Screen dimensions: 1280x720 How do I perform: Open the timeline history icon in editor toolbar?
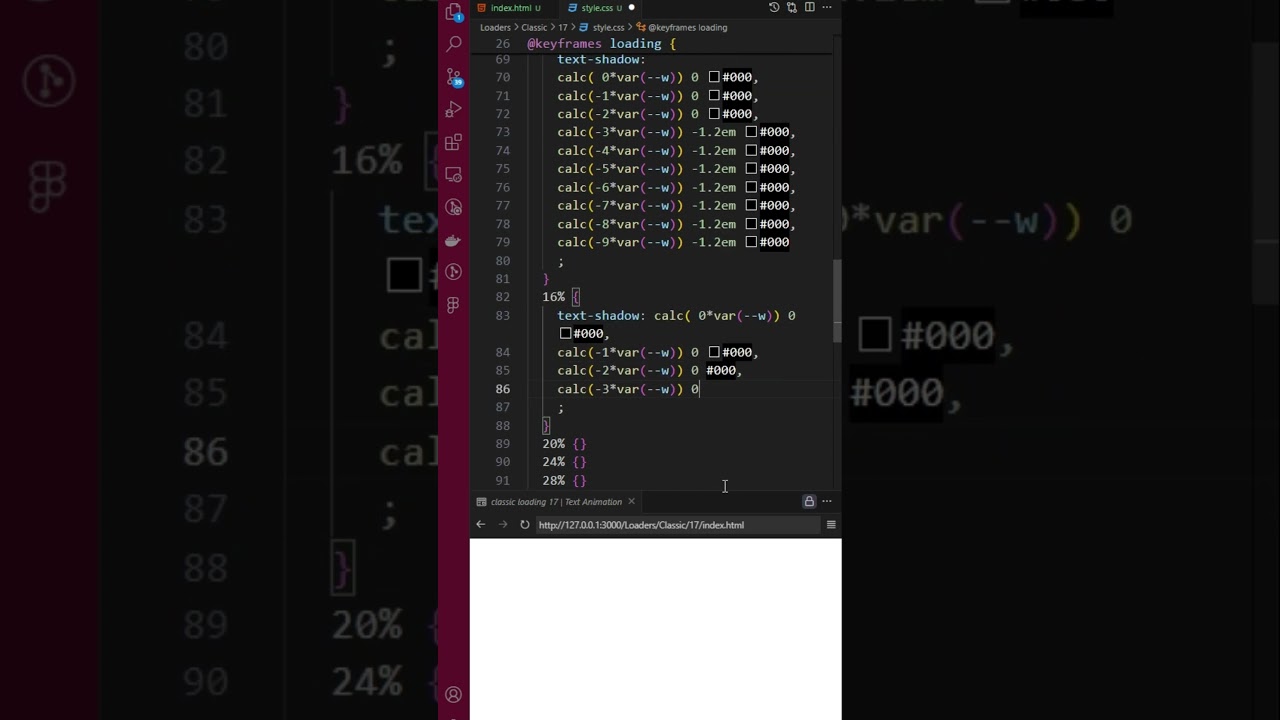click(x=774, y=7)
